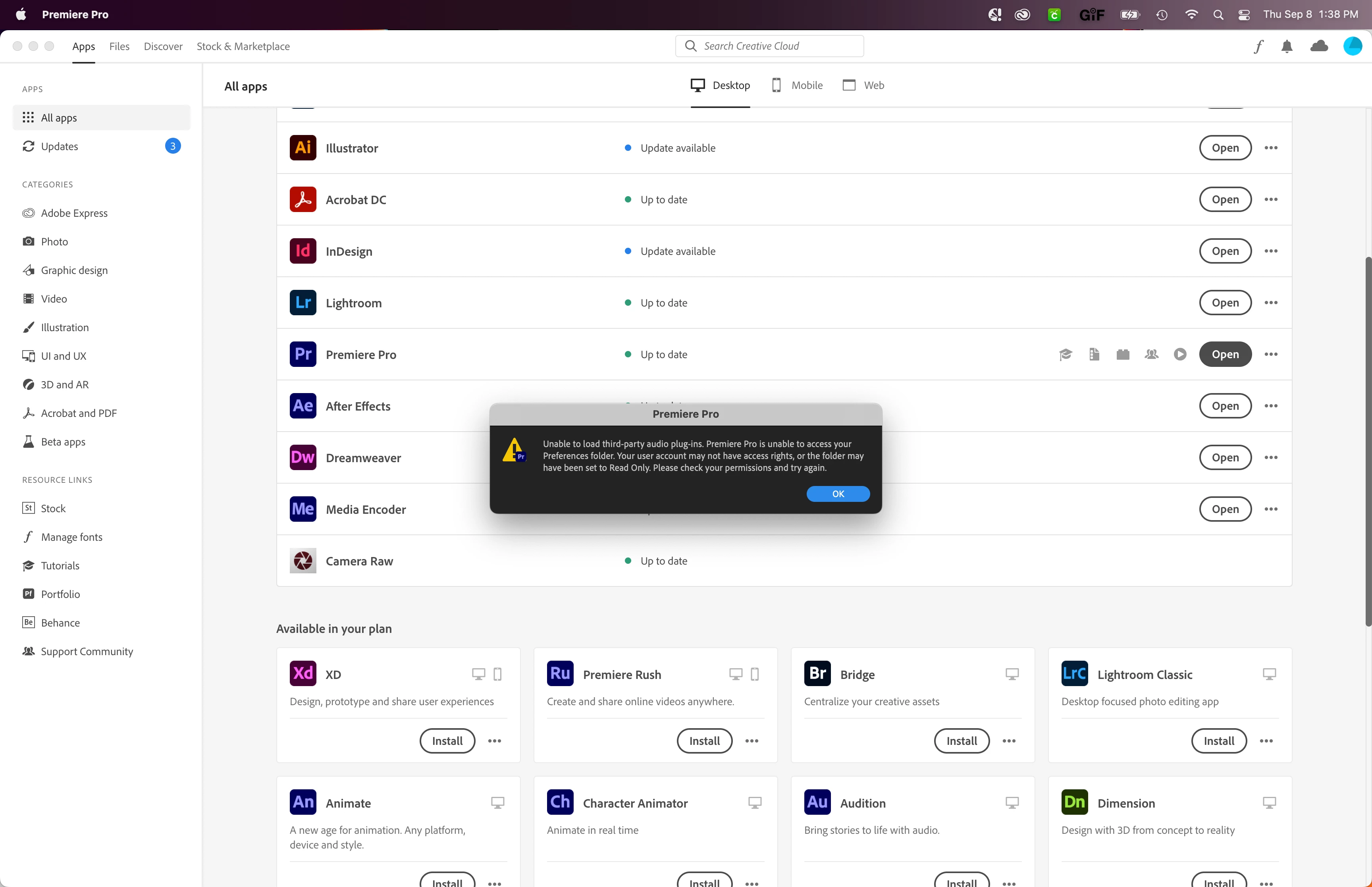This screenshot has height=887, width=1372.
Task: Click the Premiere Pro community people icon
Action: (x=1152, y=354)
